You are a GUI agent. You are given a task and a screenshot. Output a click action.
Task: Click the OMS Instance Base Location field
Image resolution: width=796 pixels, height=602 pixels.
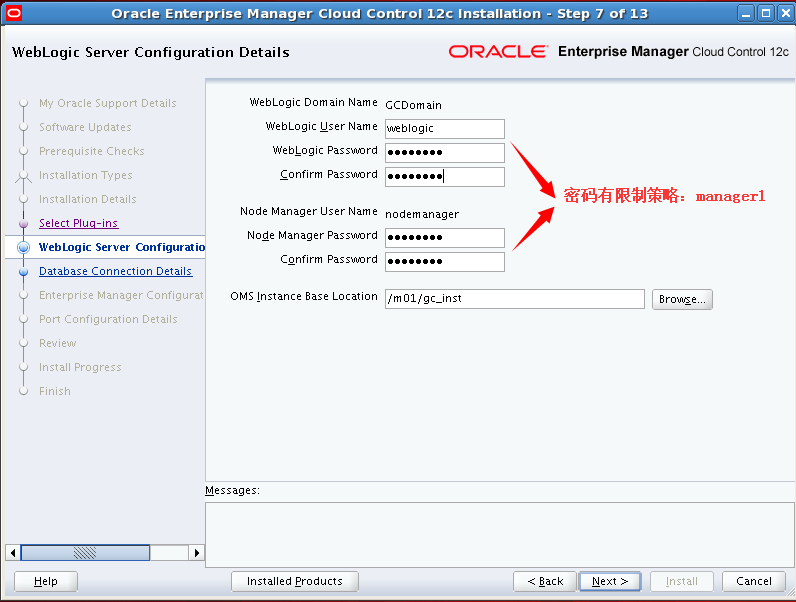[515, 299]
